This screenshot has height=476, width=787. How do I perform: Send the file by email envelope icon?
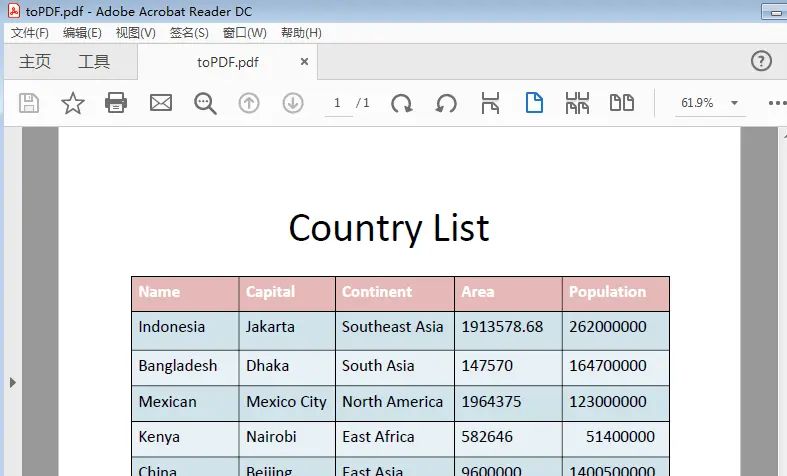coord(161,103)
